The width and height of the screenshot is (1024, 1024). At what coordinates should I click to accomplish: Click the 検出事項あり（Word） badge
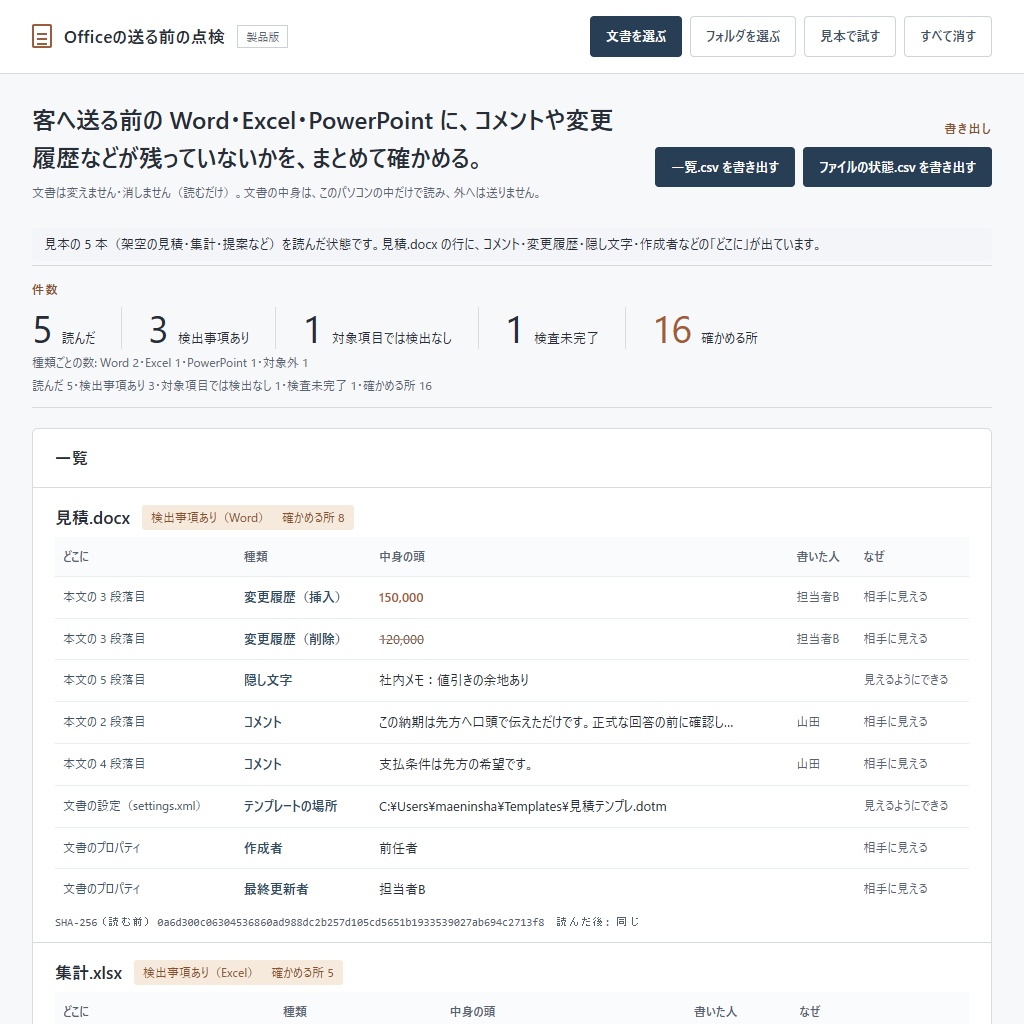[207, 518]
